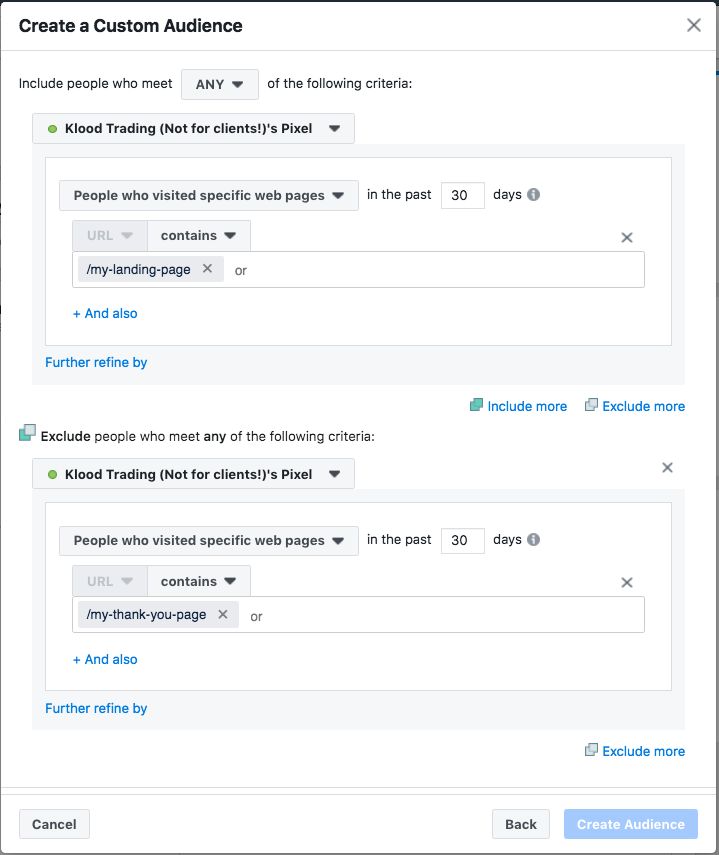Remove the excluded Klood Trading Pixel source
This screenshot has height=855, width=719.
coord(667,467)
